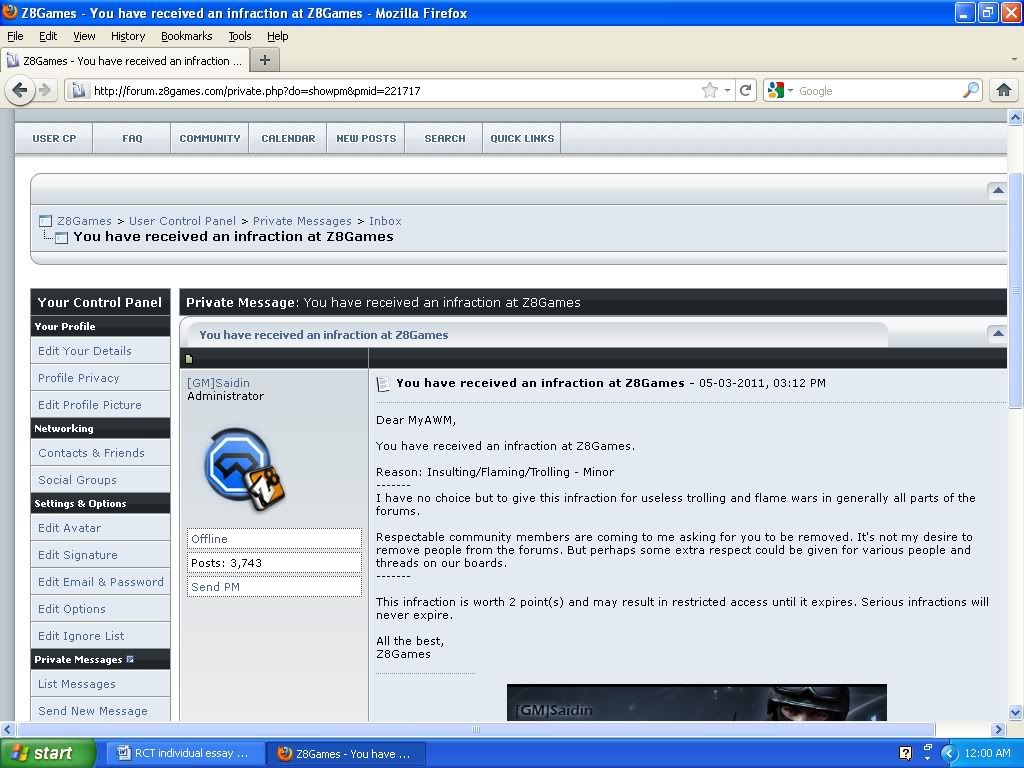Reload the page with the refresh icon
Screen dimensions: 1024x768
(745, 90)
